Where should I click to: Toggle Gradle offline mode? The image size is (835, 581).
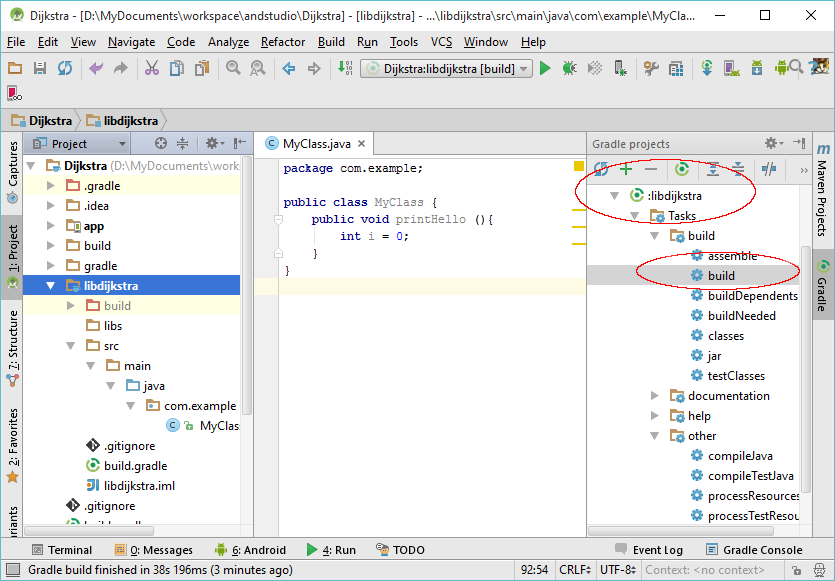pos(769,170)
